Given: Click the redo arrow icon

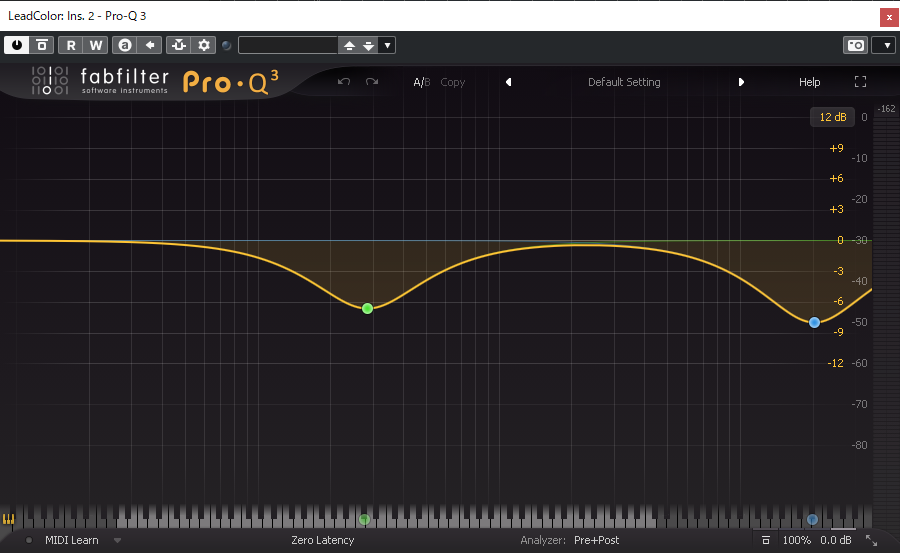Looking at the screenshot, I should click(372, 82).
